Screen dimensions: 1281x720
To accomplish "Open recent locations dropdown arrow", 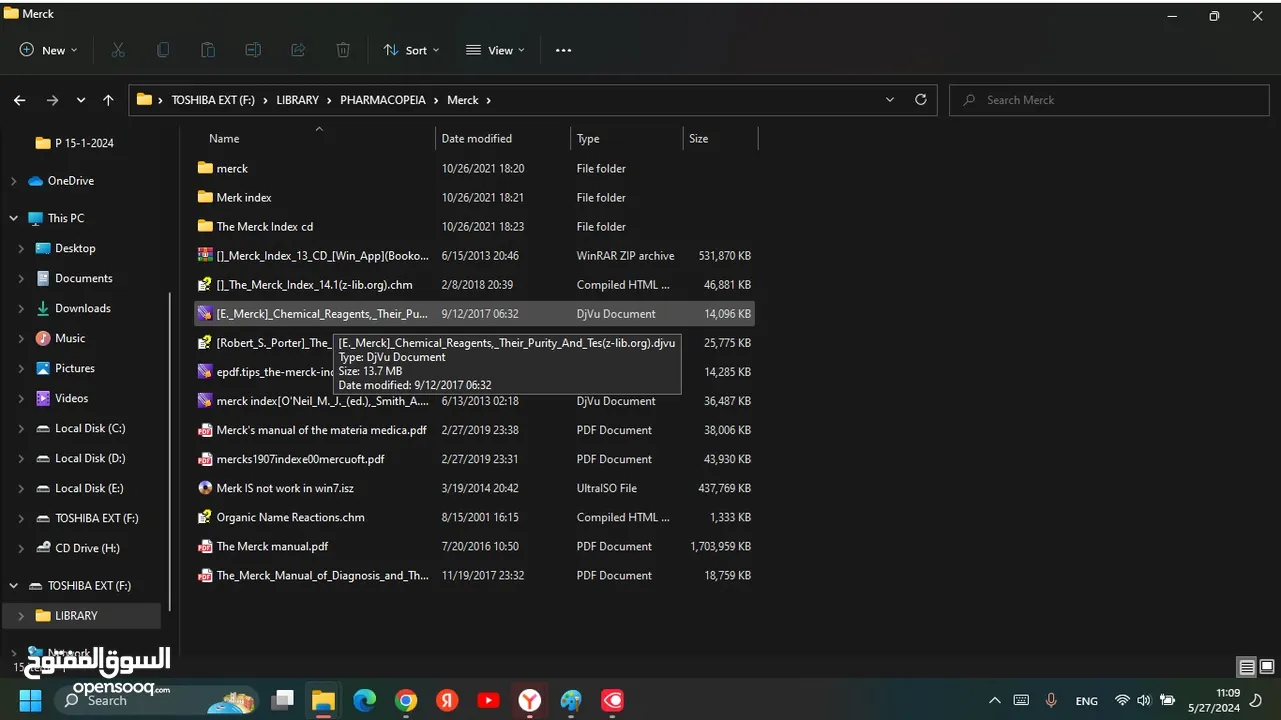I will coord(81,100).
